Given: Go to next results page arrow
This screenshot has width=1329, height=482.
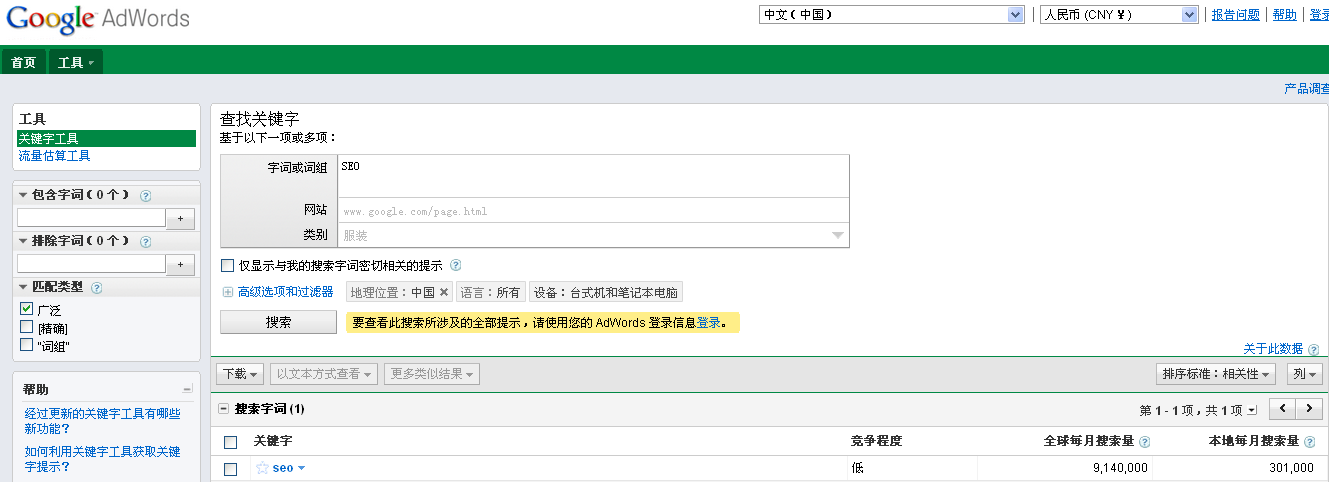Looking at the screenshot, I should tap(1309, 409).
